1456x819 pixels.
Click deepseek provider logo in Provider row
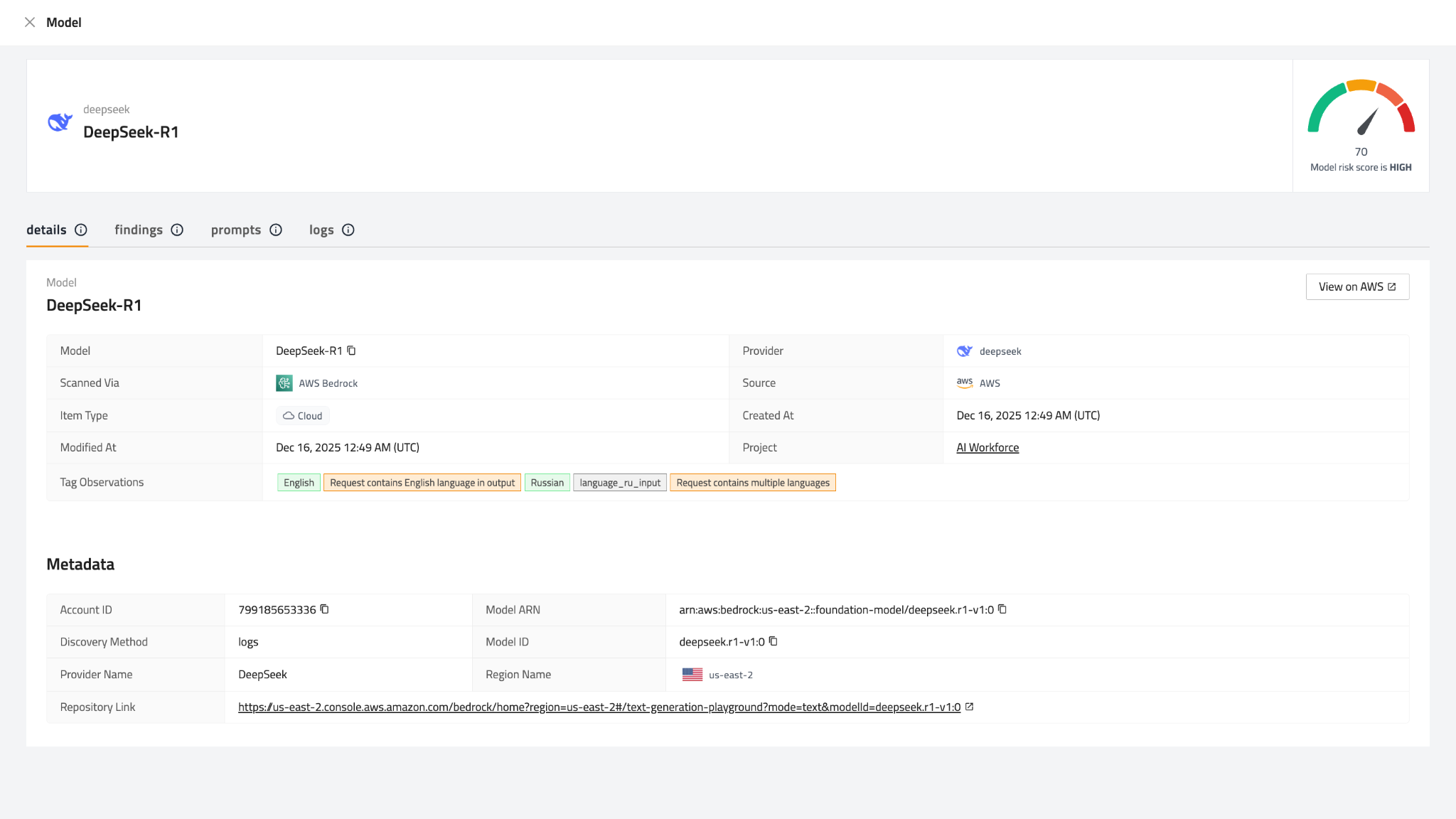pos(965,351)
